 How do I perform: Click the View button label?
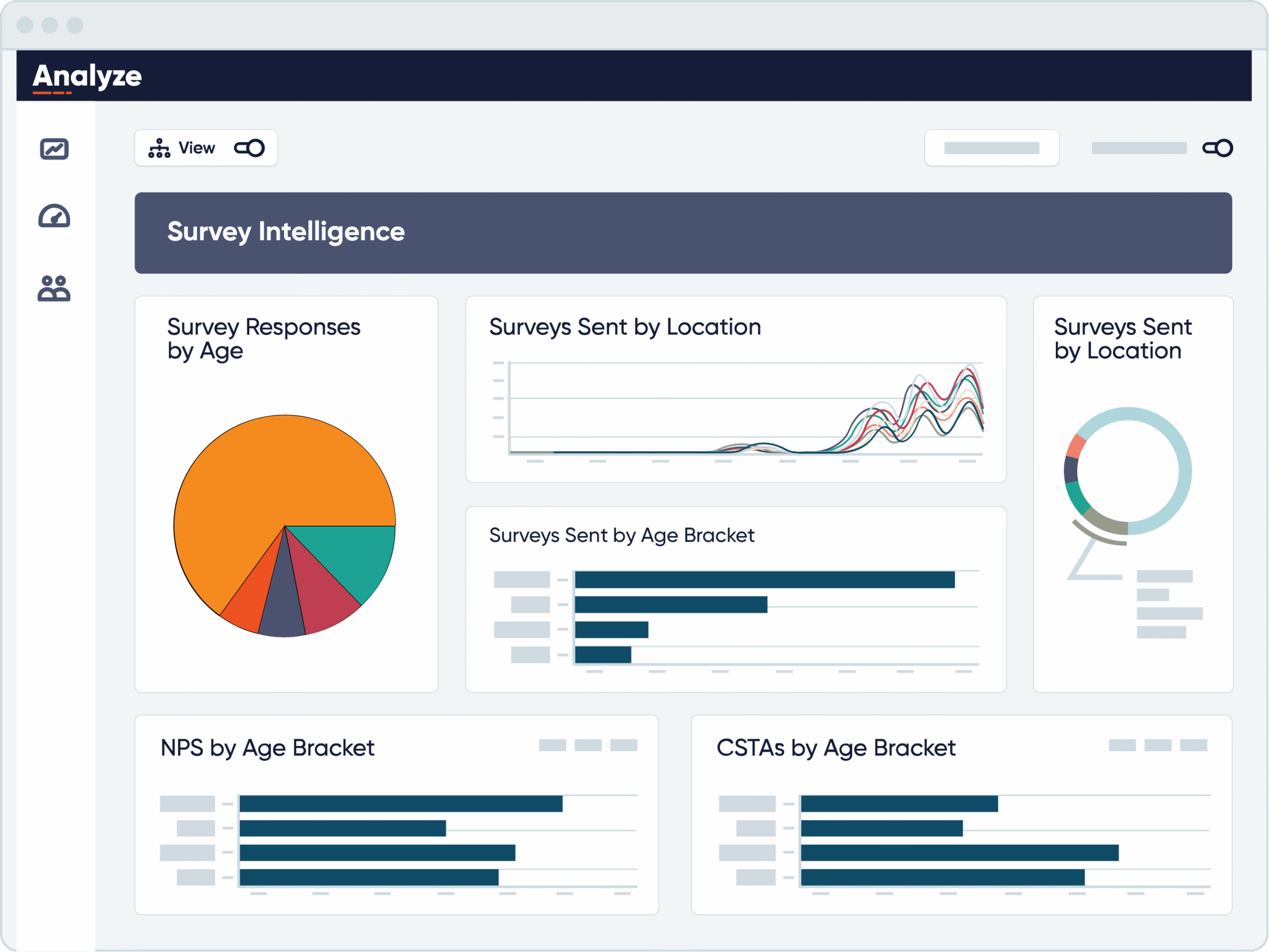(x=196, y=148)
